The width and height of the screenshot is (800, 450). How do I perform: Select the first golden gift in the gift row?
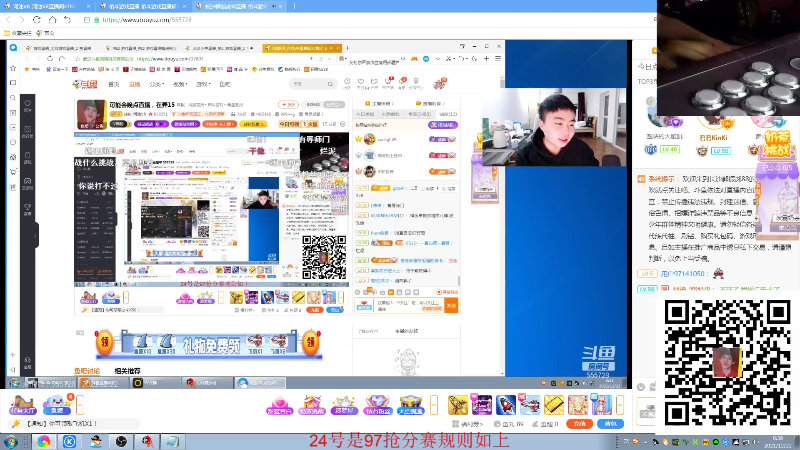click(x=458, y=405)
